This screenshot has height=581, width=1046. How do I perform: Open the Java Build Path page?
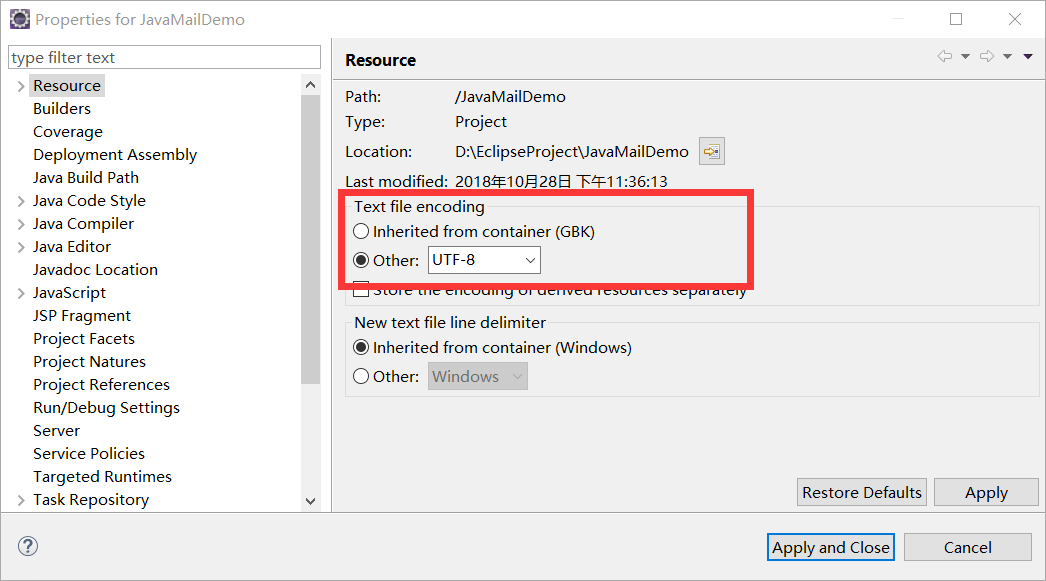point(86,178)
